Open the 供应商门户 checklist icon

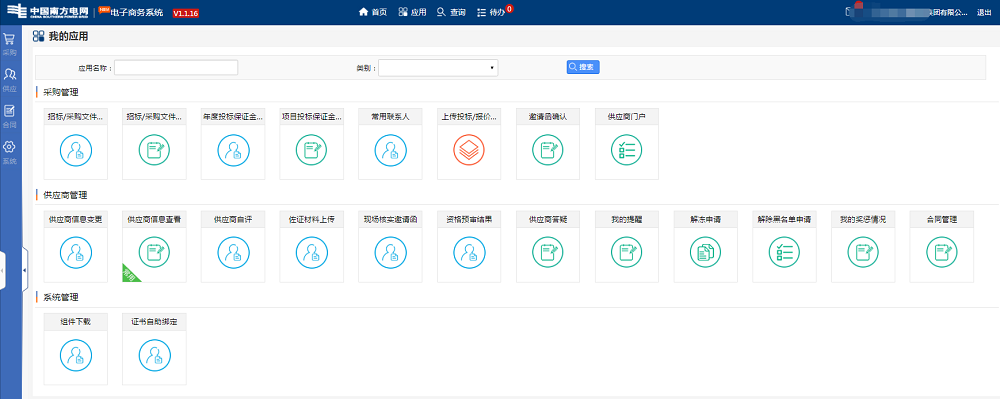click(627, 150)
